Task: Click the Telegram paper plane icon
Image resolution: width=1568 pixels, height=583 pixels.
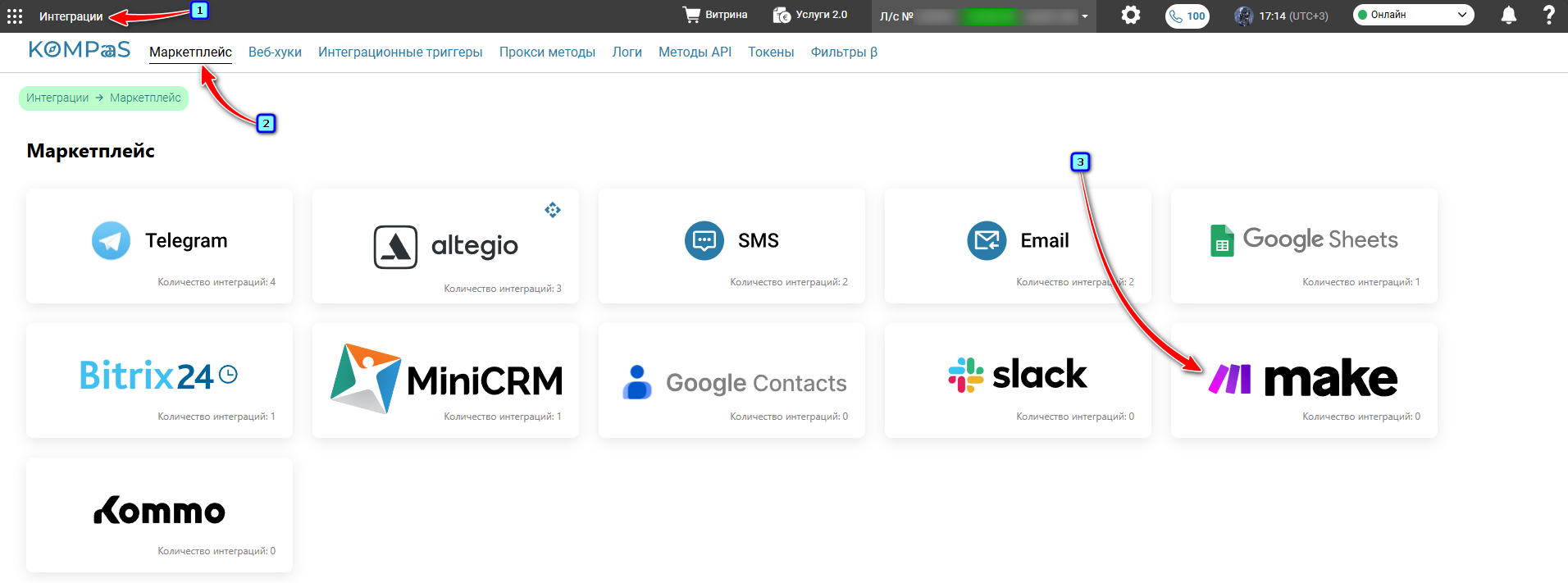Action: pos(111,240)
